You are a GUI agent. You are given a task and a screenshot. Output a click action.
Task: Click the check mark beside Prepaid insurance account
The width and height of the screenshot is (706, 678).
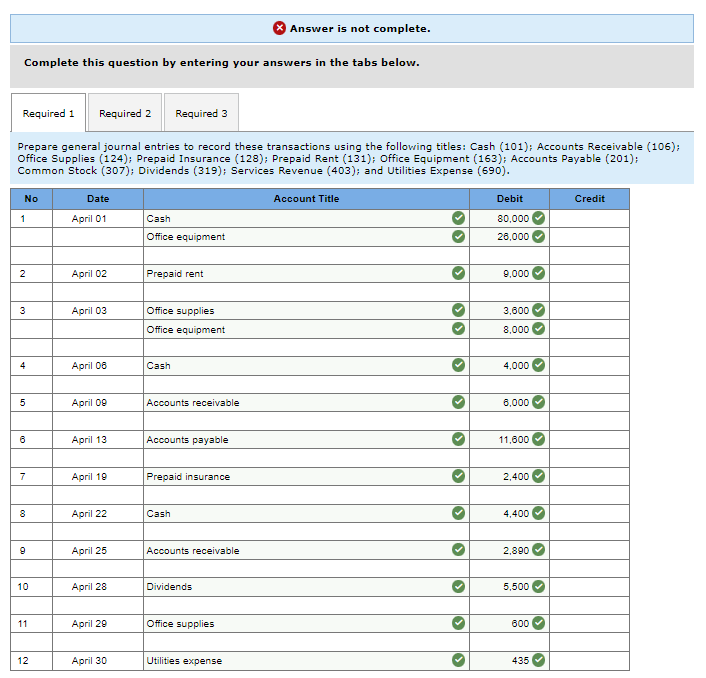458,476
